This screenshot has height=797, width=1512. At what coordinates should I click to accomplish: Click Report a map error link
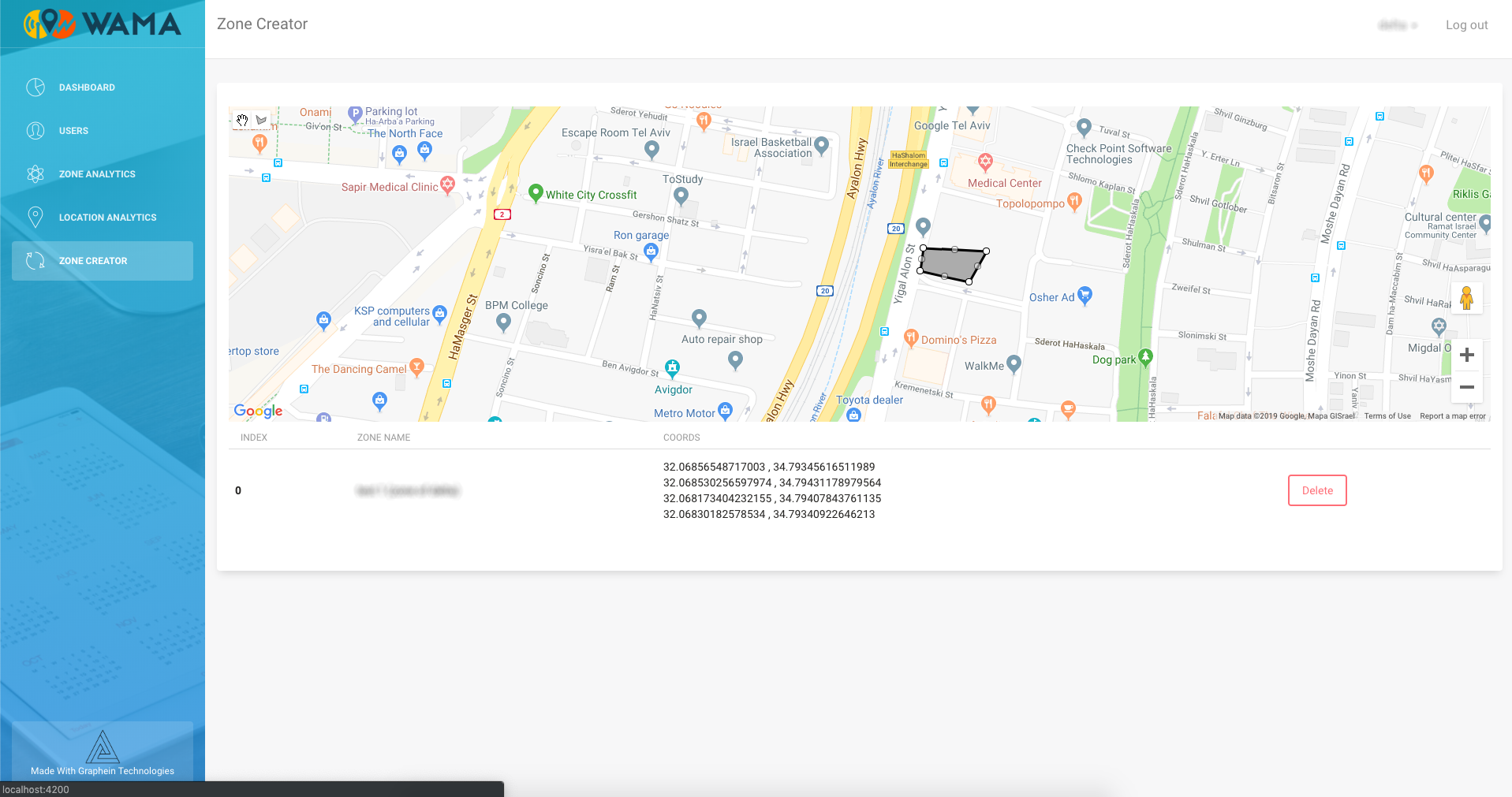1452,416
